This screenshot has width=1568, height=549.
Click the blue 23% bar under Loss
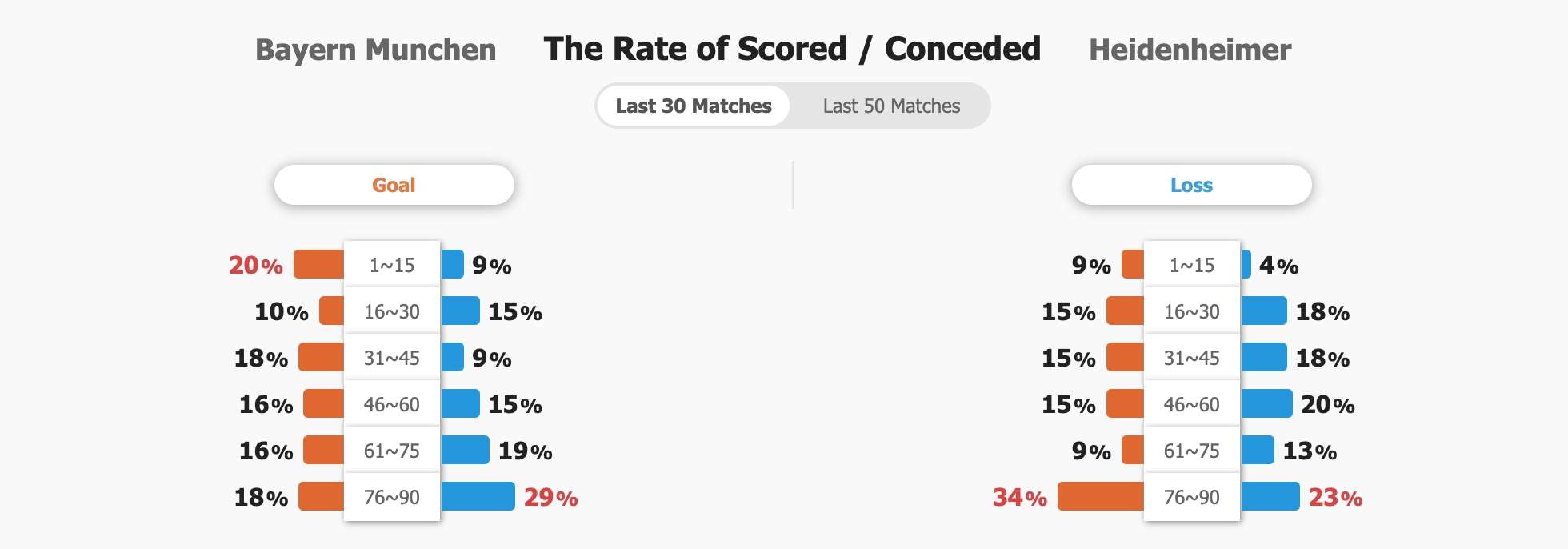(x=1270, y=496)
